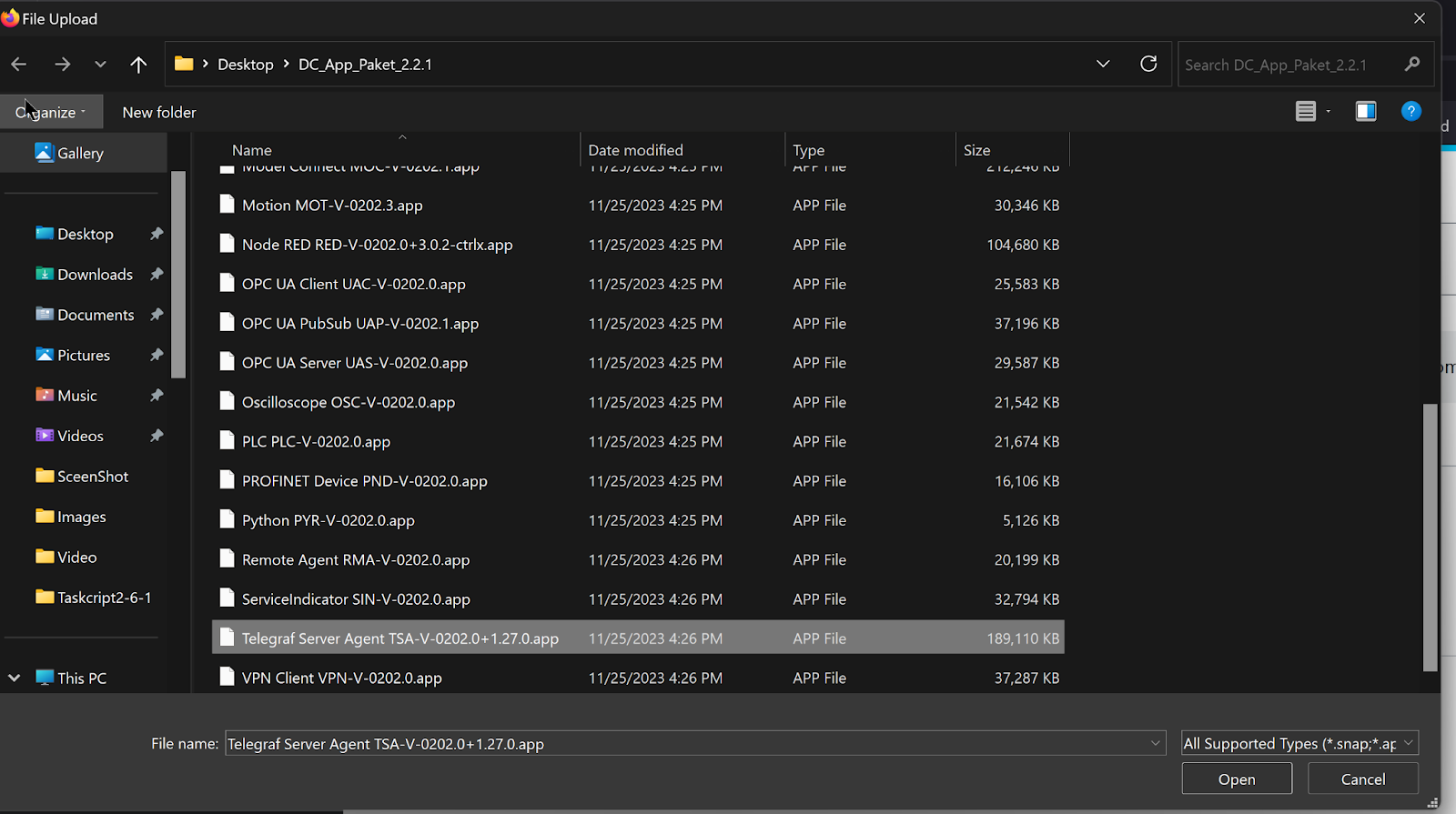
Task: Unpin Videos using its pin icon
Action: click(157, 436)
